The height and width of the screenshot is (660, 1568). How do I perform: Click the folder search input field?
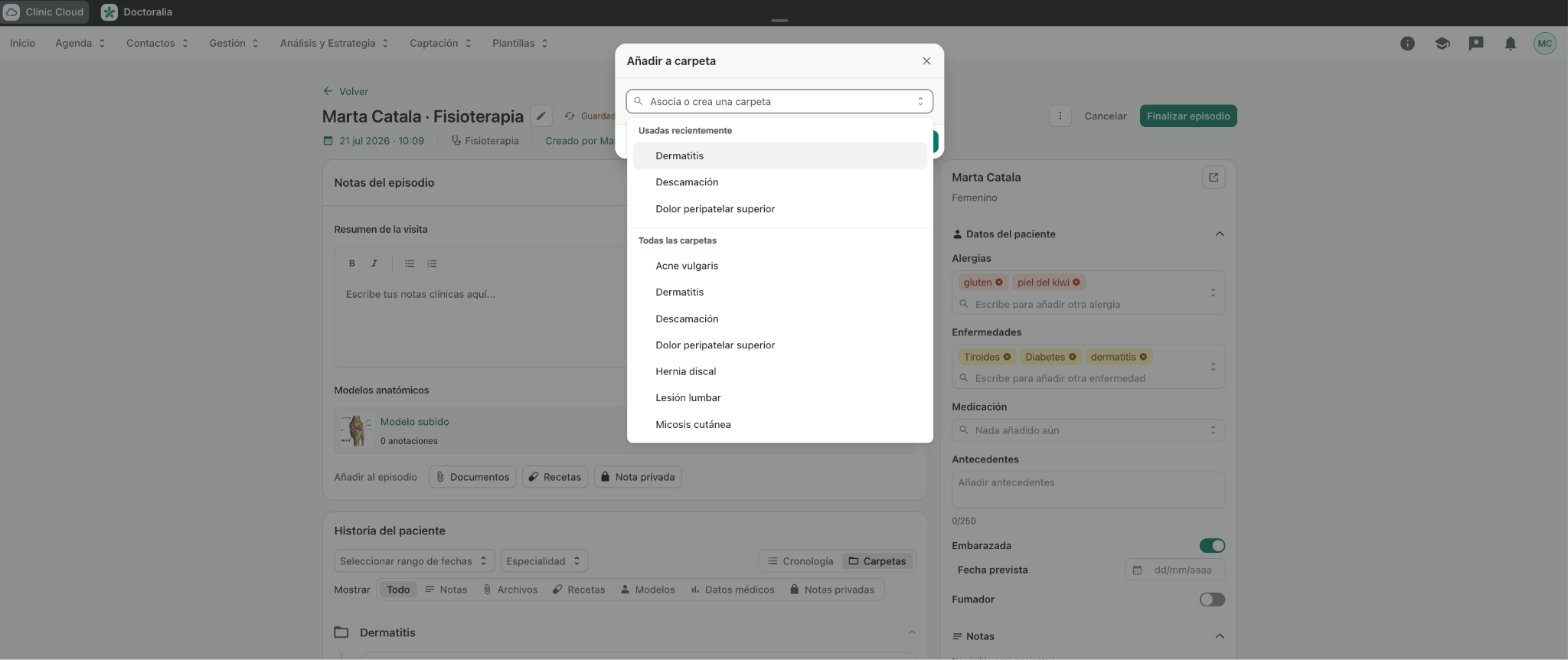tap(779, 101)
